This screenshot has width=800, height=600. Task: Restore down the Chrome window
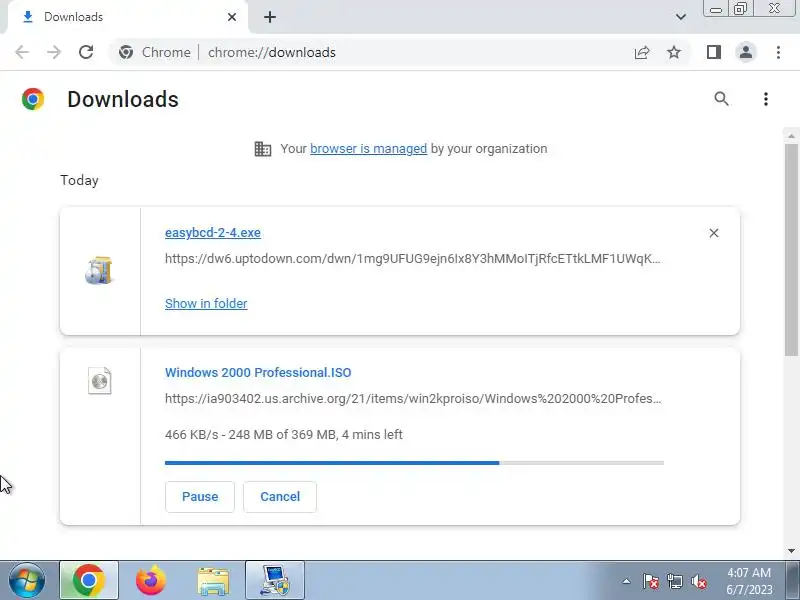pos(740,9)
